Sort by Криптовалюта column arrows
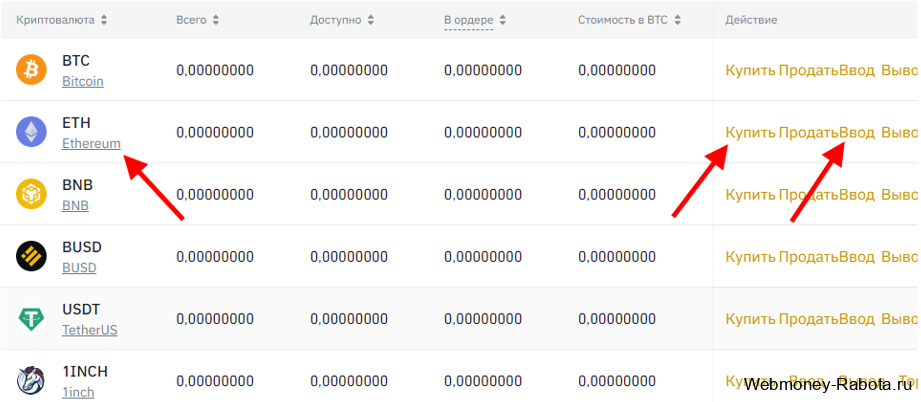Screen dimensions: 921x402 pyautogui.click(x=104, y=20)
